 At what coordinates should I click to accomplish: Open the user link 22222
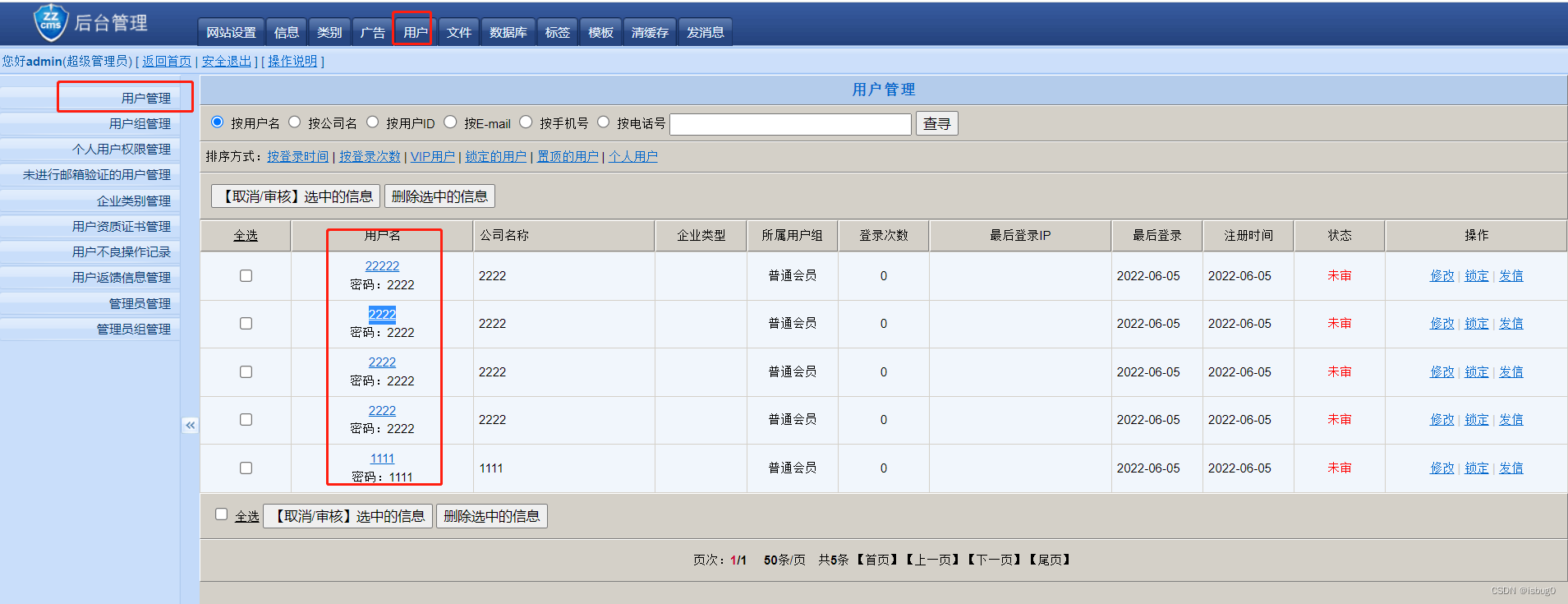tap(382, 266)
